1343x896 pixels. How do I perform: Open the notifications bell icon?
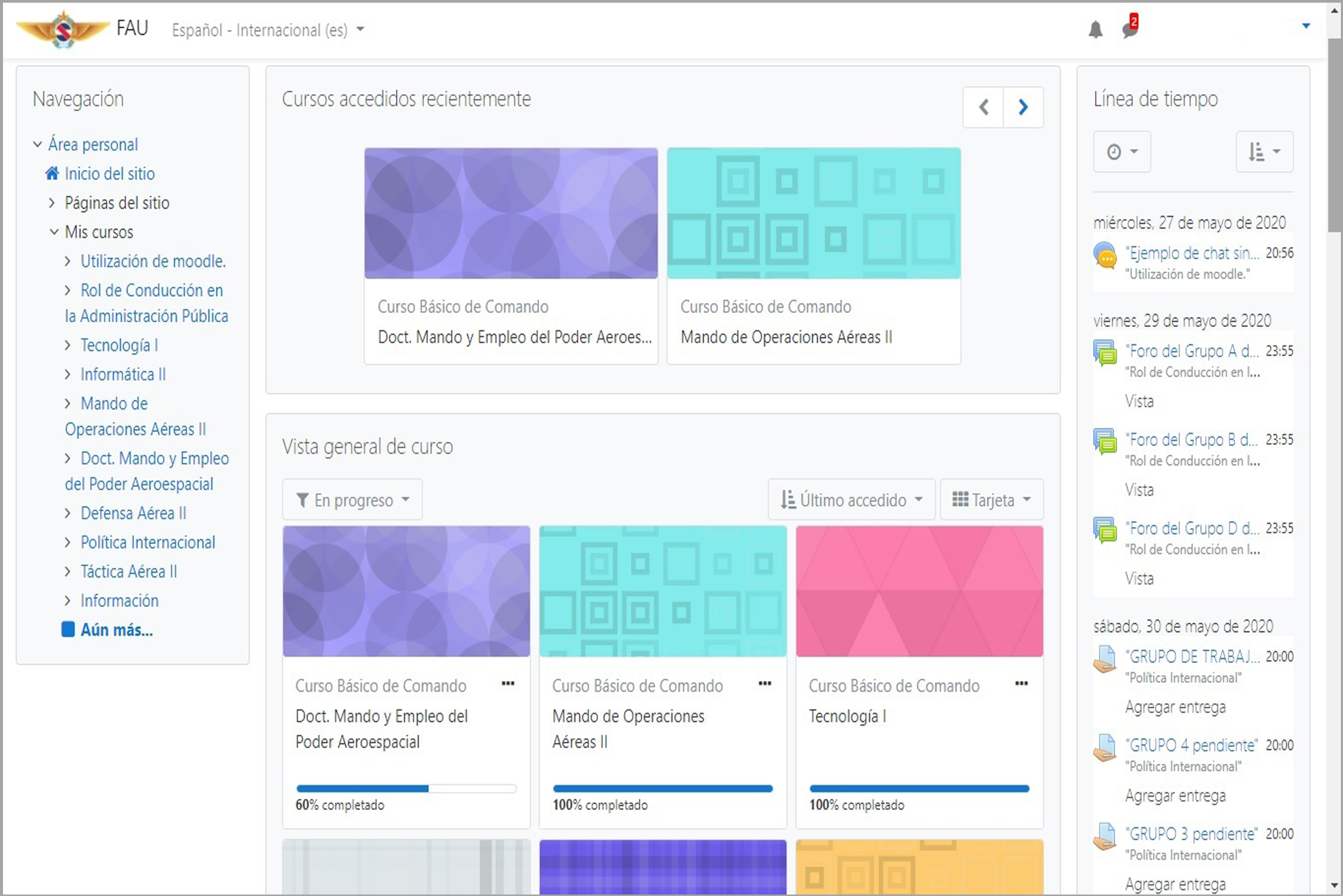(1095, 29)
